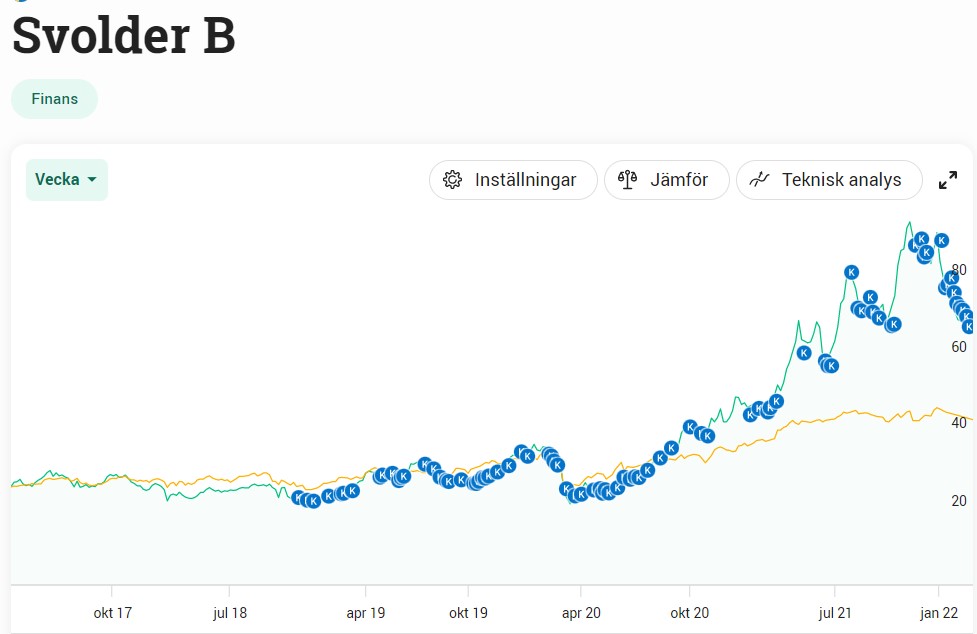Open the Vecka interval dropdown
This screenshot has height=634, width=977.
click(66, 180)
